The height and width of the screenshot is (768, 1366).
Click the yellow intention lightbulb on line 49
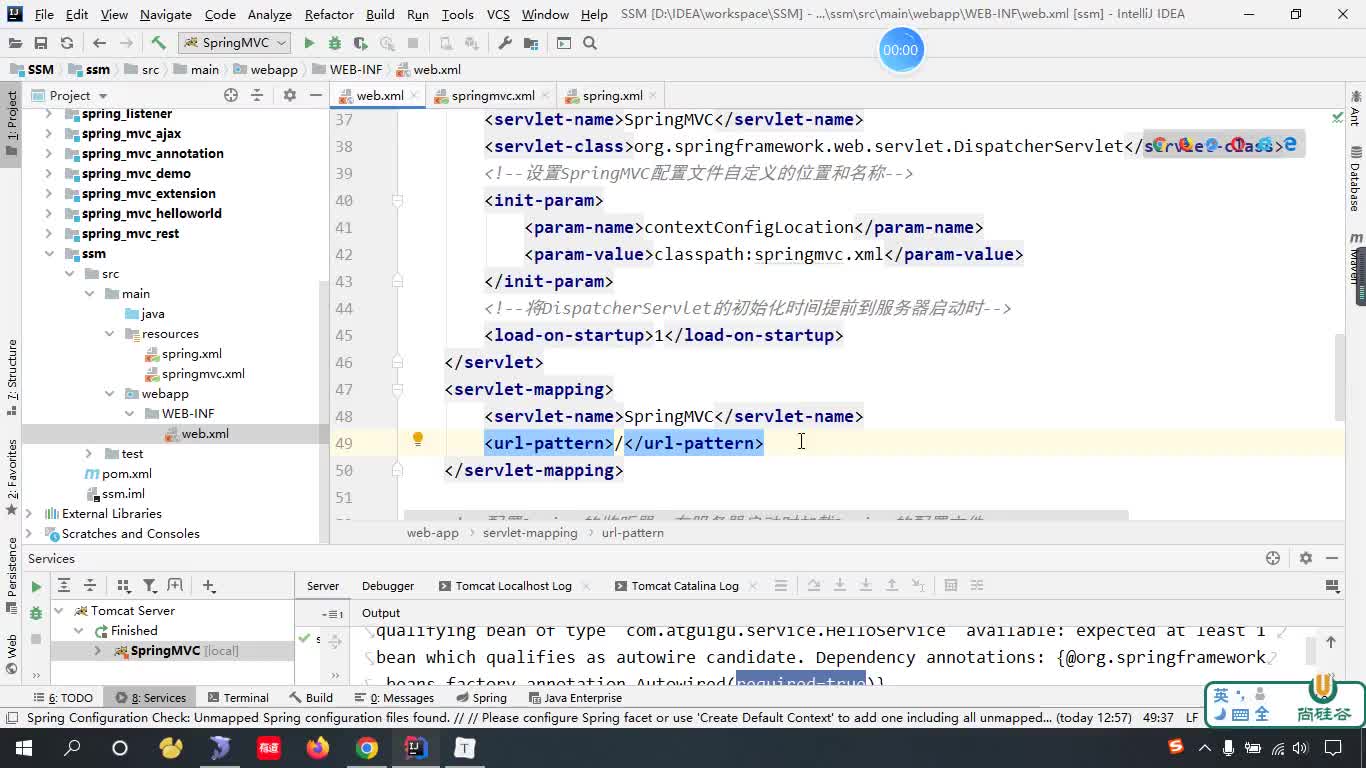tap(418, 440)
